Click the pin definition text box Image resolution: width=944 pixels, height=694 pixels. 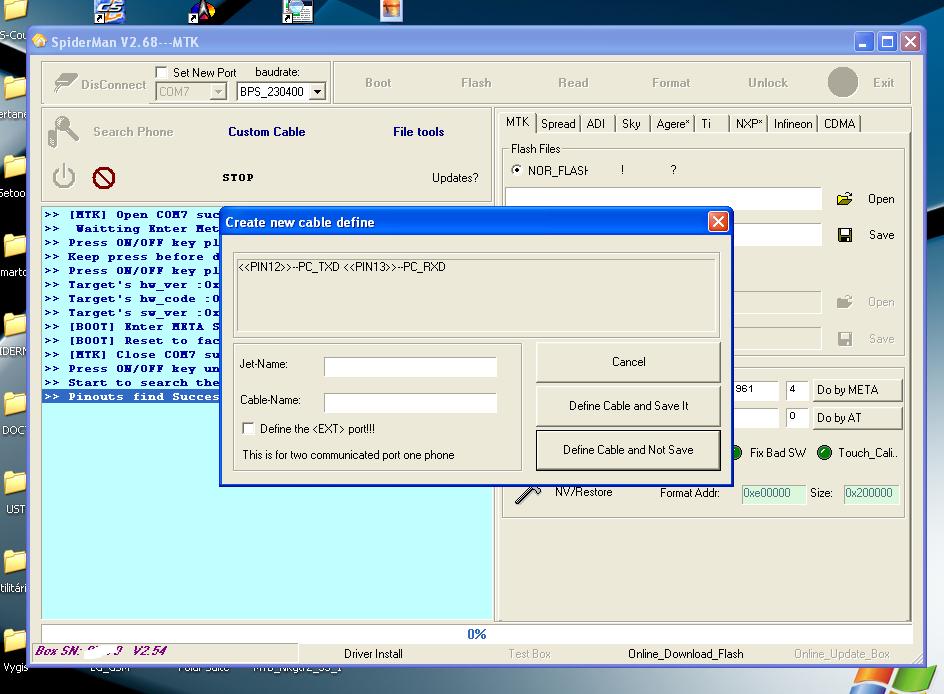477,295
